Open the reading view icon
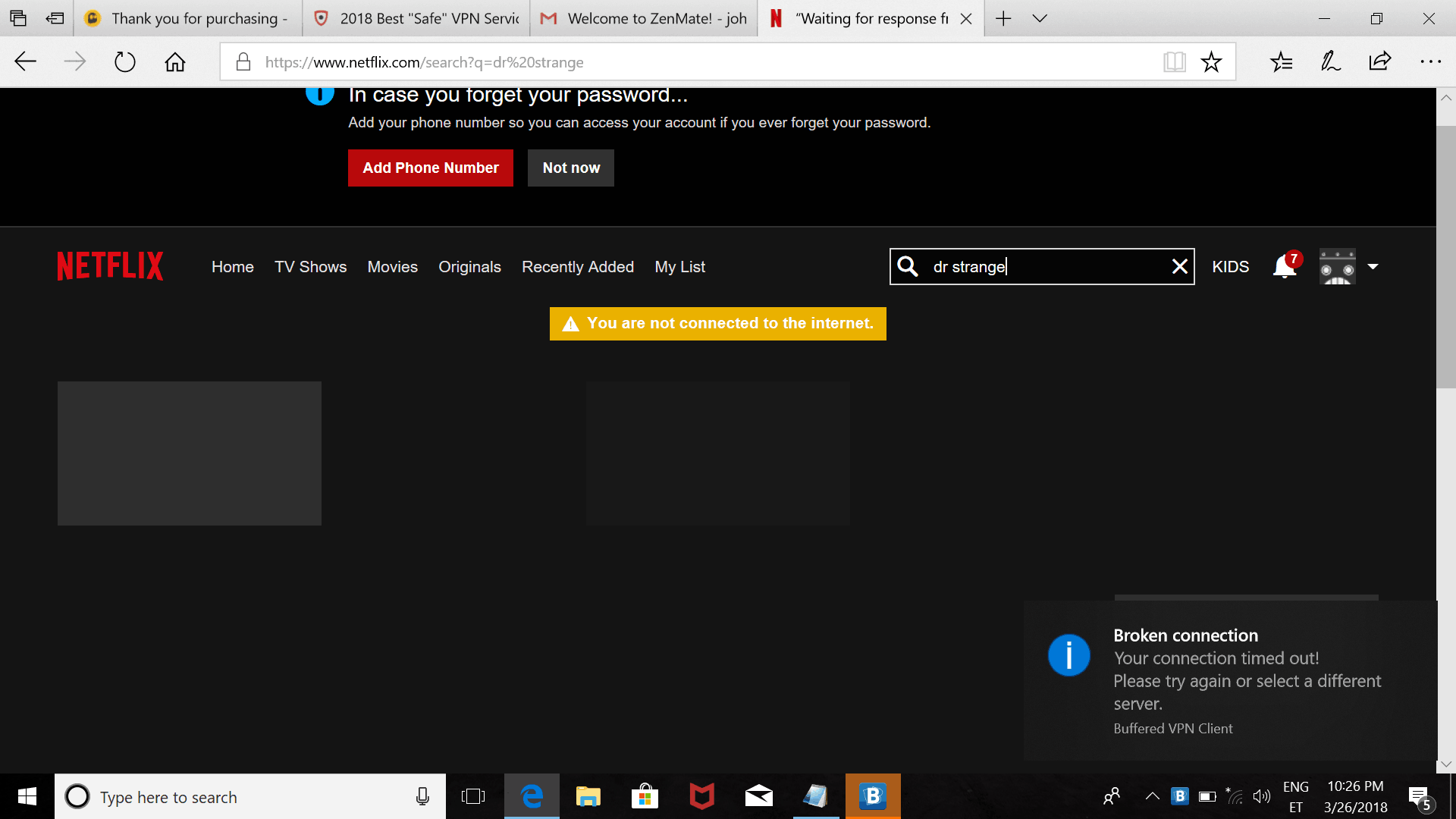Viewport: 1456px width, 819px height. point(1175,61)
